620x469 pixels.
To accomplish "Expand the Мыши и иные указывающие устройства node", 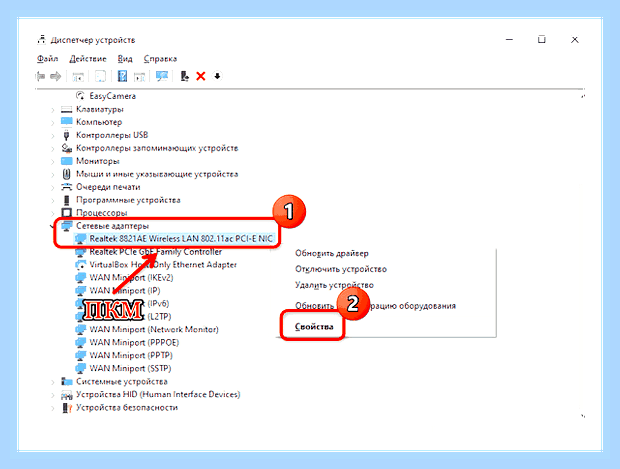I will click(x=53, y=174).
